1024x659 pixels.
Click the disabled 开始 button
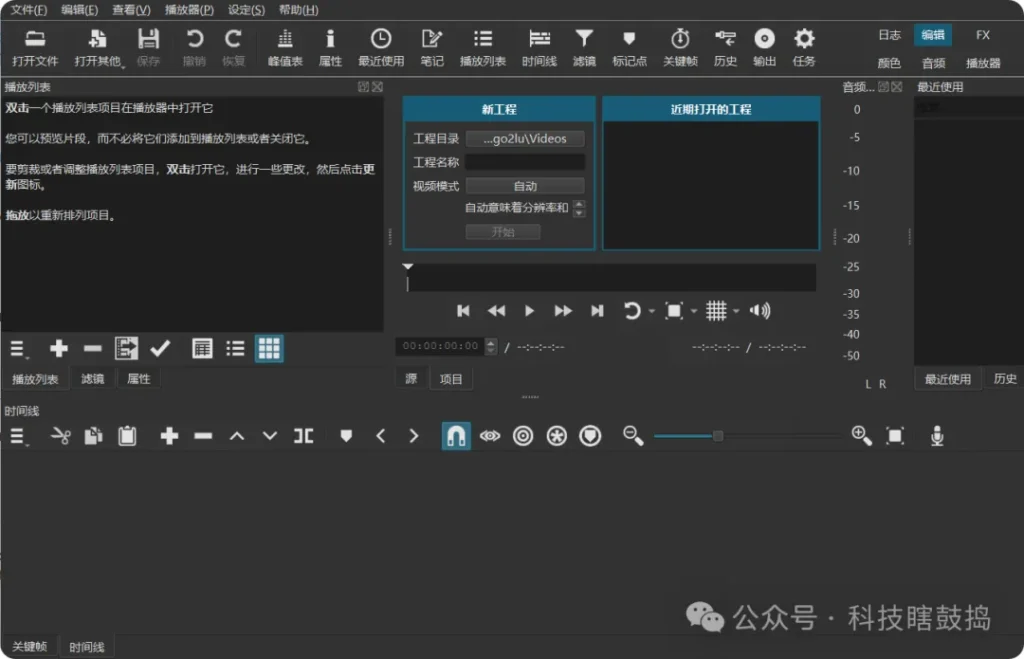[503, 232]
